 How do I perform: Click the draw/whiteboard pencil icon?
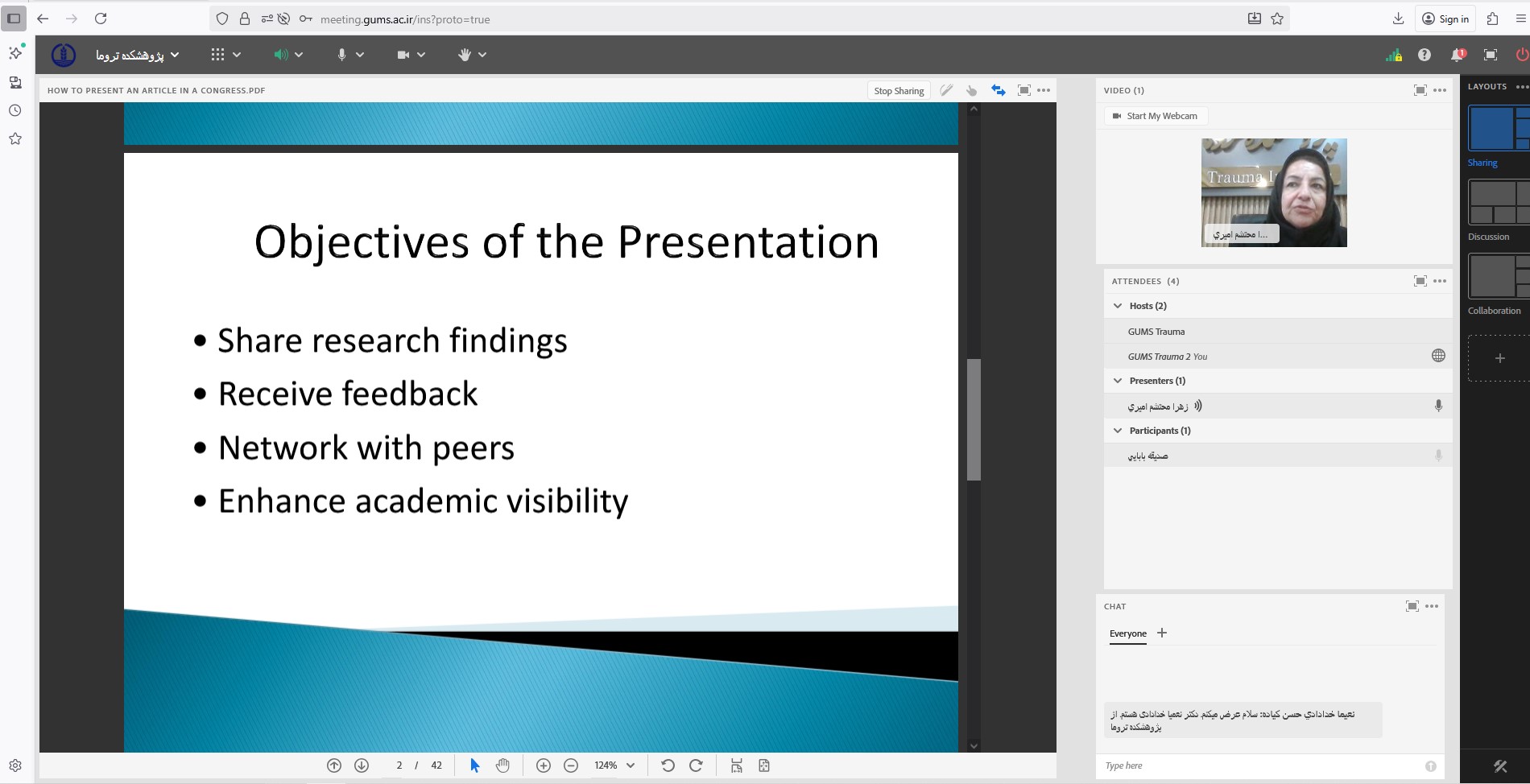[x=946, y=90]
